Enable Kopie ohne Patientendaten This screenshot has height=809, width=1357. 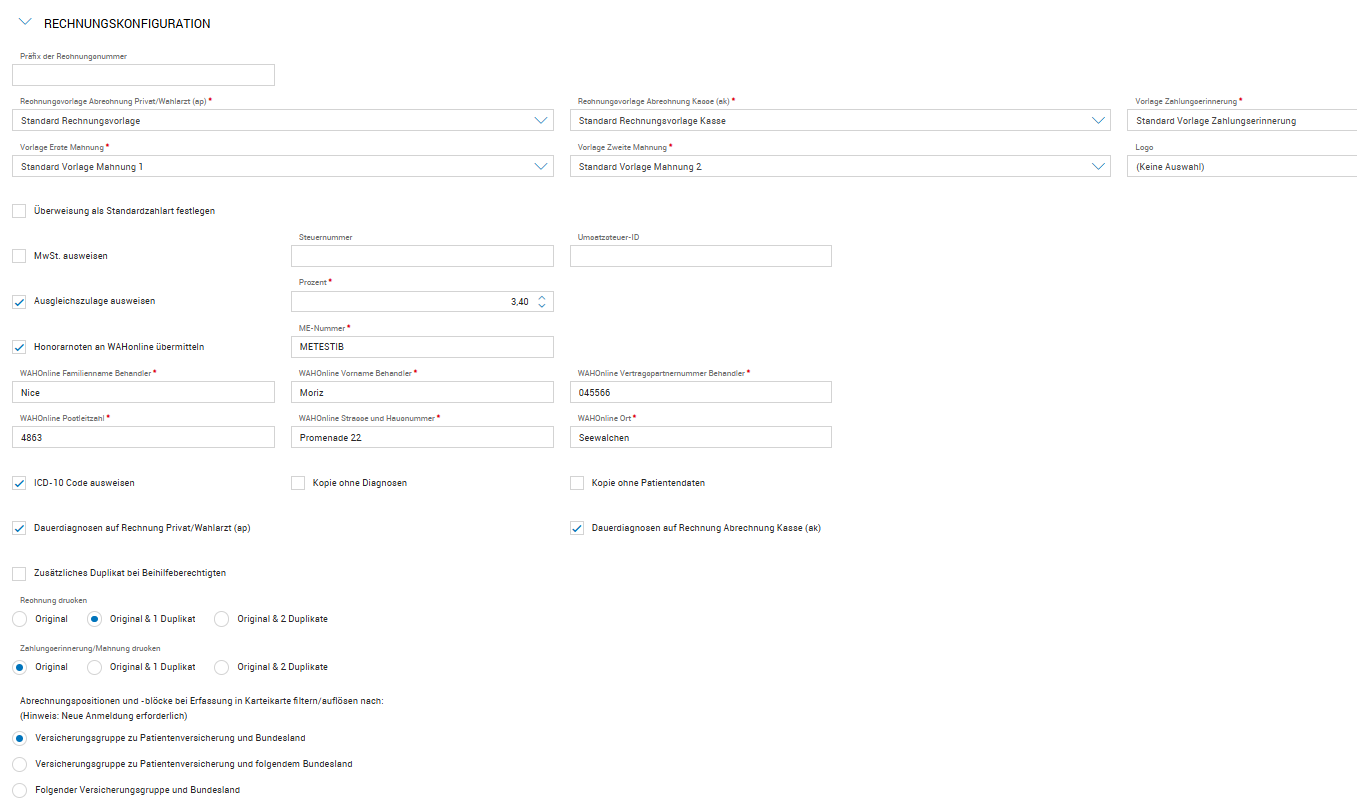coord(577,483)
